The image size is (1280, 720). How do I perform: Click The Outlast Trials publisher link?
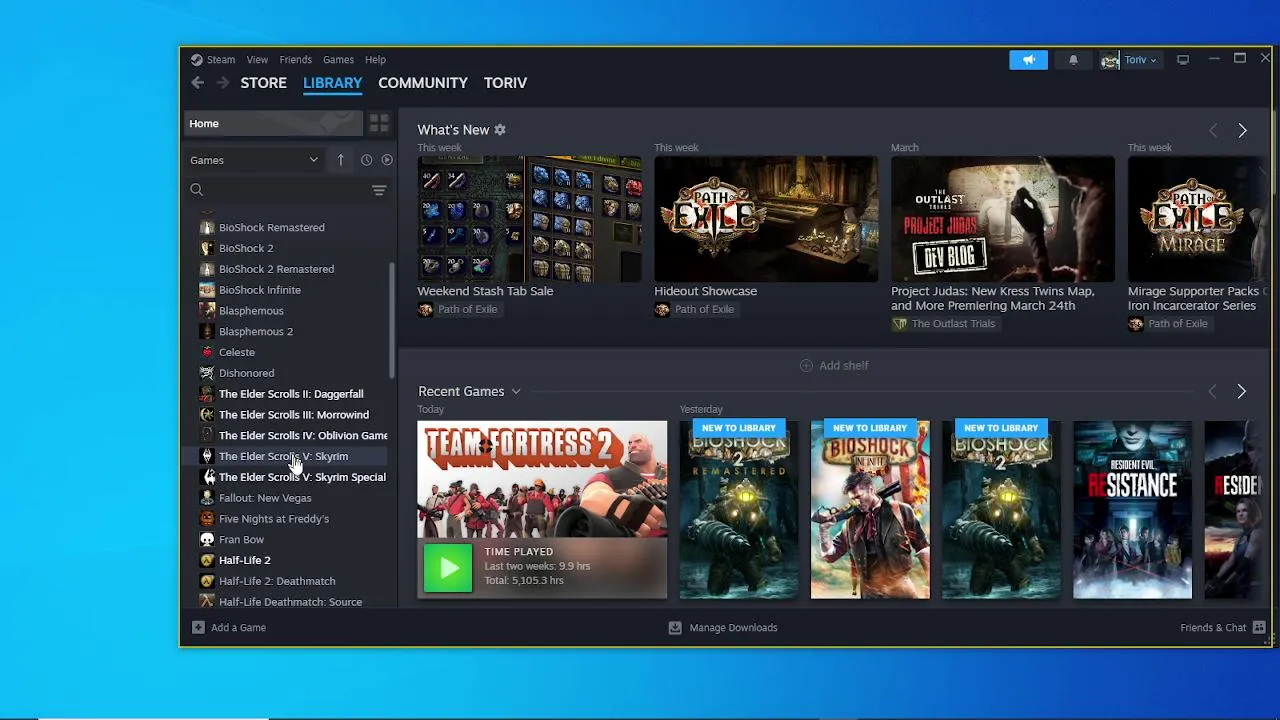(953, 324)
